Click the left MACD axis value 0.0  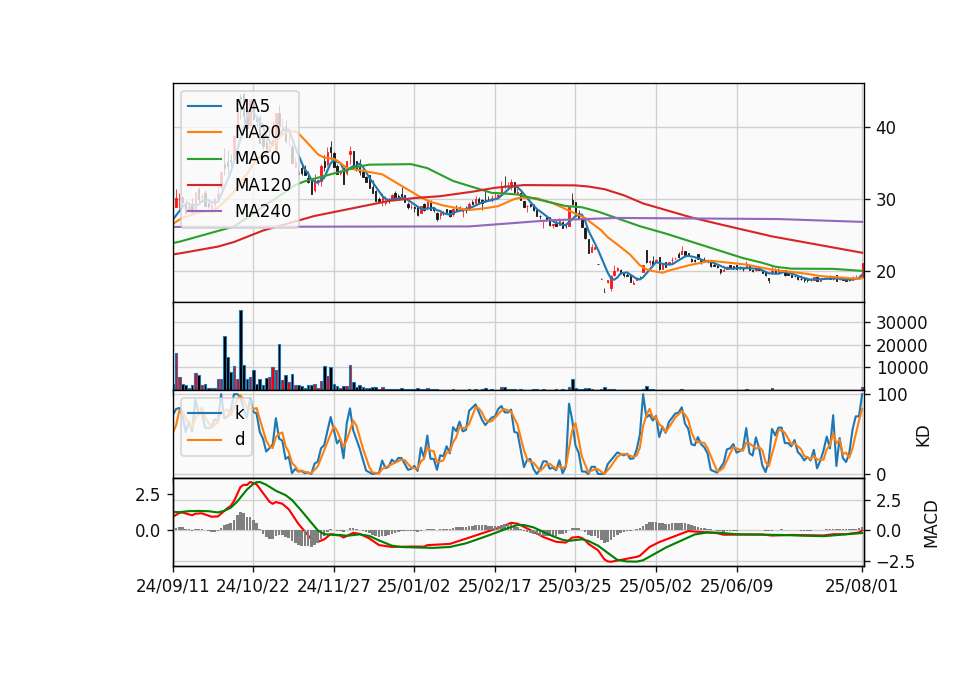pos(148,531)
